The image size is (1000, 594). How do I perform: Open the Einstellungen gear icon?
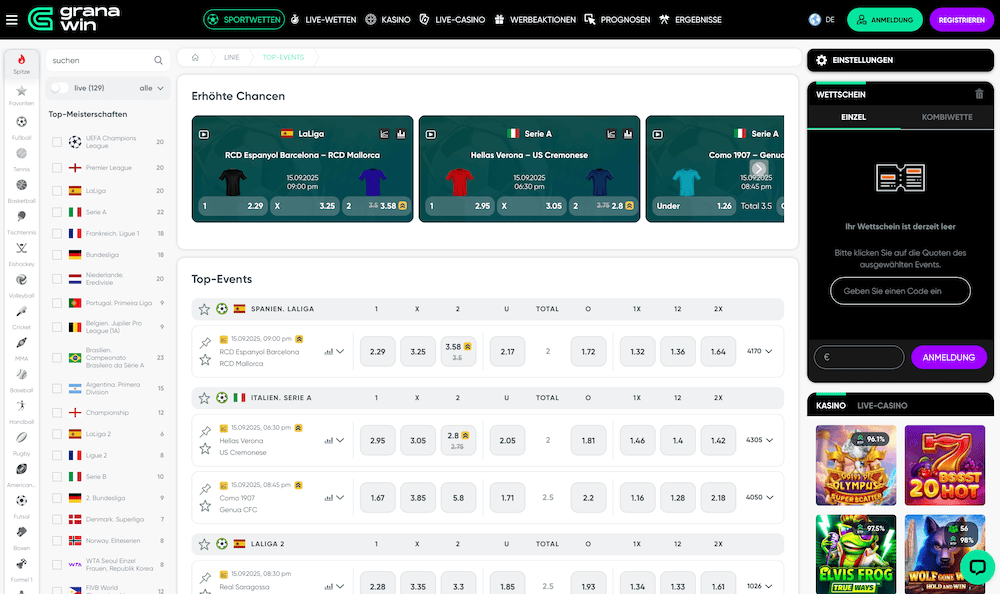(821, 60)
